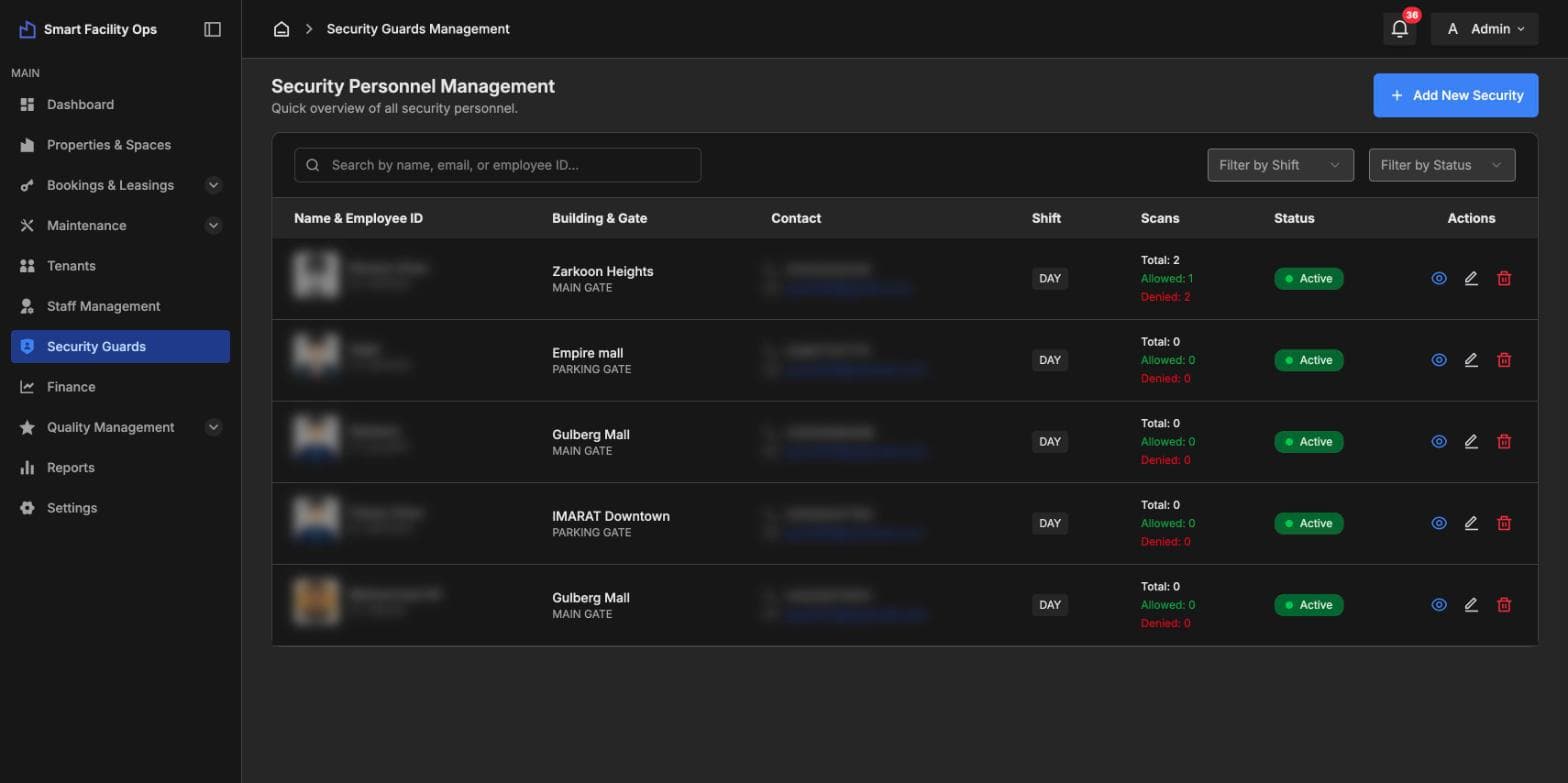View details of Zarkoon Heights guard
This screenshot has height=783, width=1568.
pyautogui.click(x=1439, y=279)
